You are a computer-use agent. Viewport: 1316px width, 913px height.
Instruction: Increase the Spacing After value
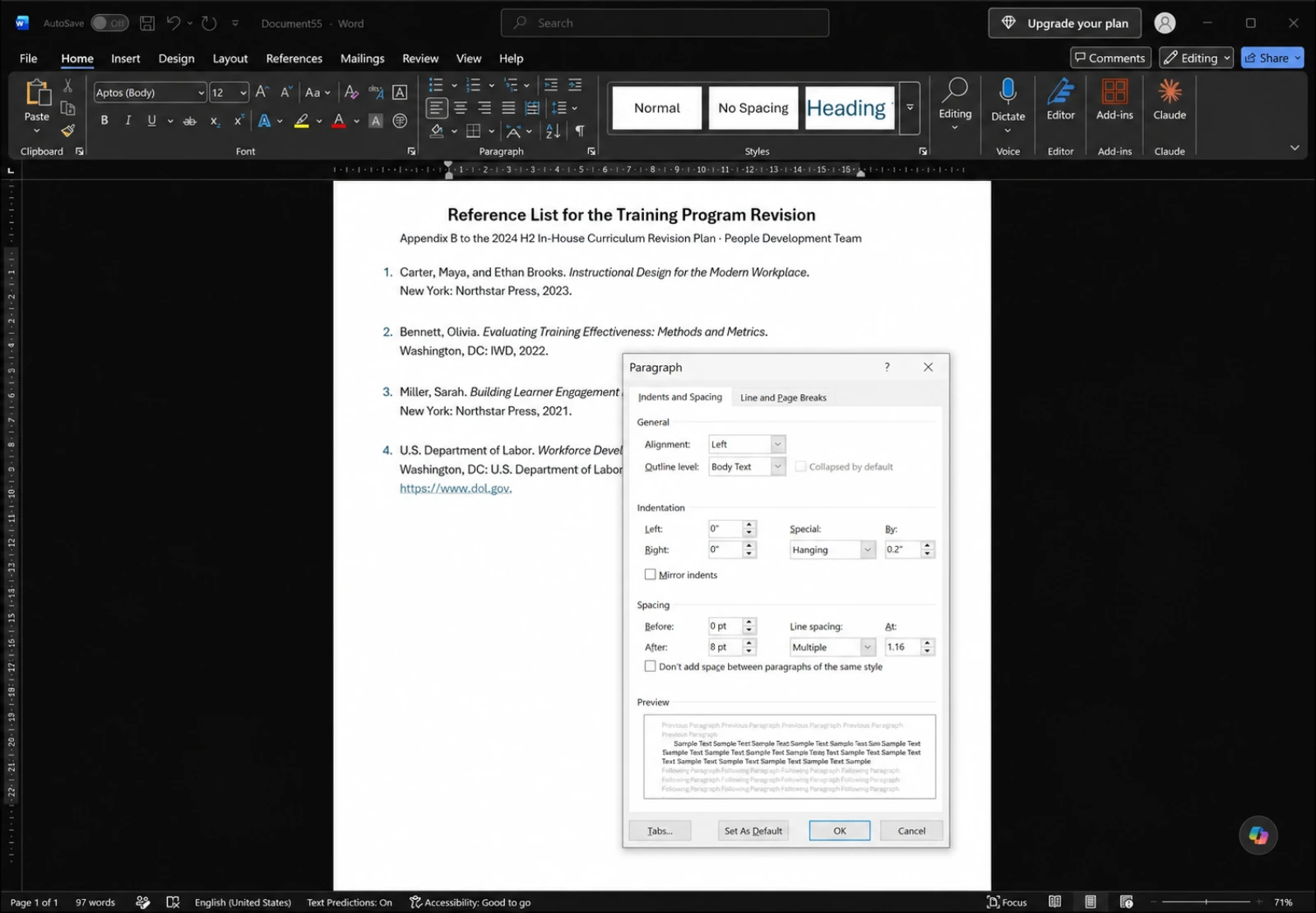click(748, 643)
